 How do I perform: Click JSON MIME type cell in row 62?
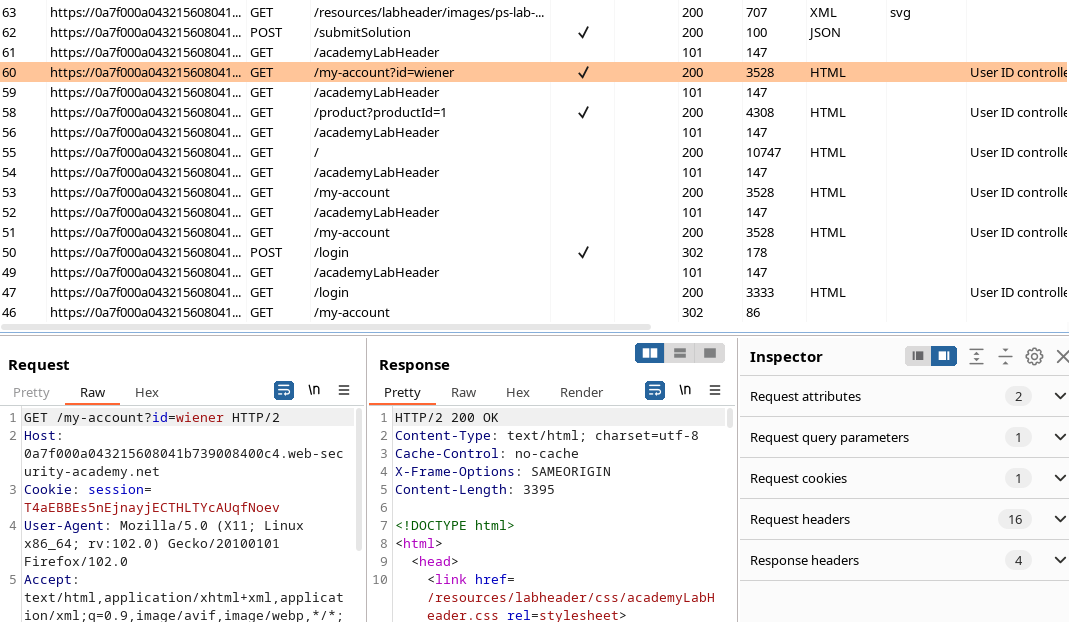point(825,32)
